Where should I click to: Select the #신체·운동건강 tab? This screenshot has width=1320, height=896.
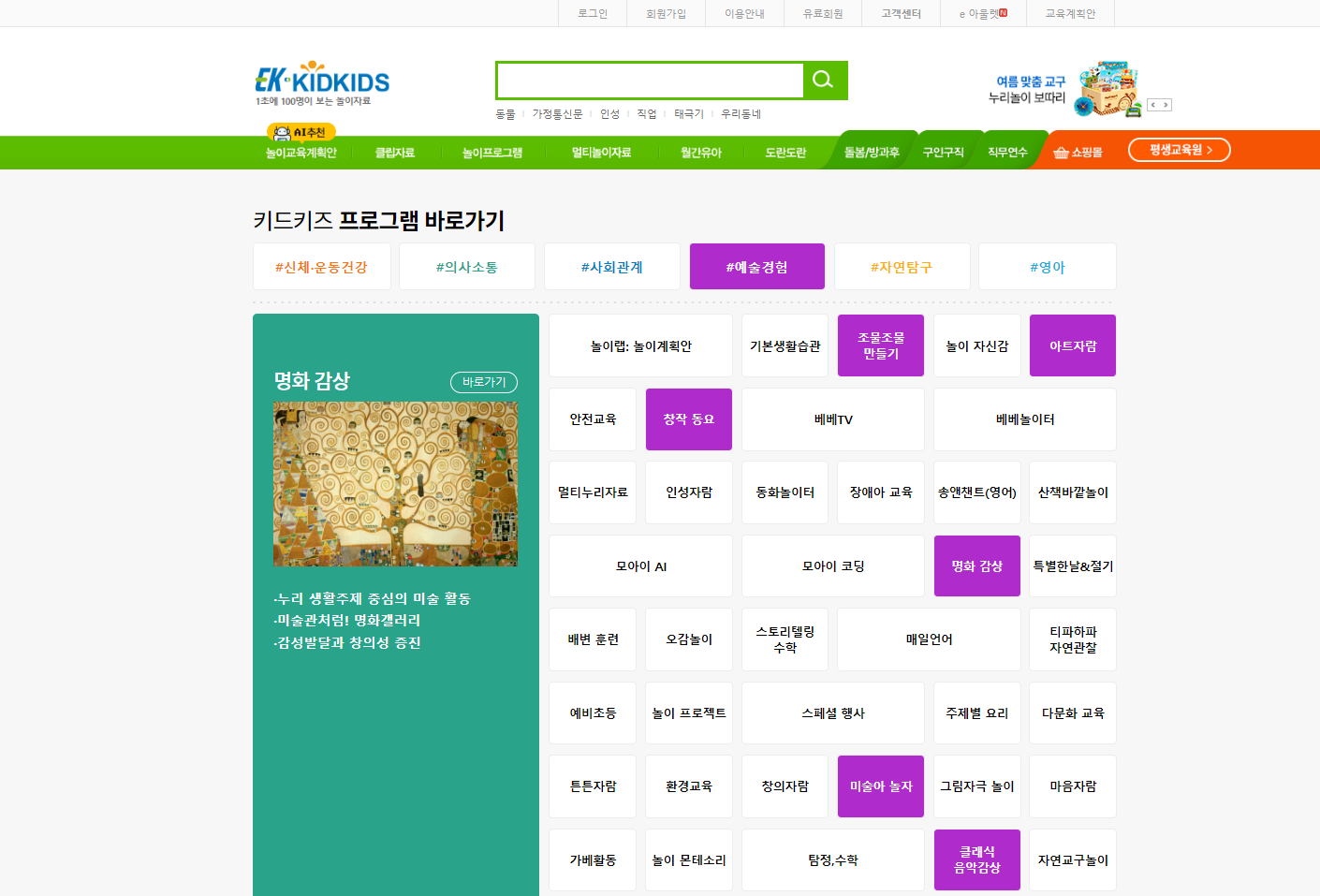click(322, 267)
